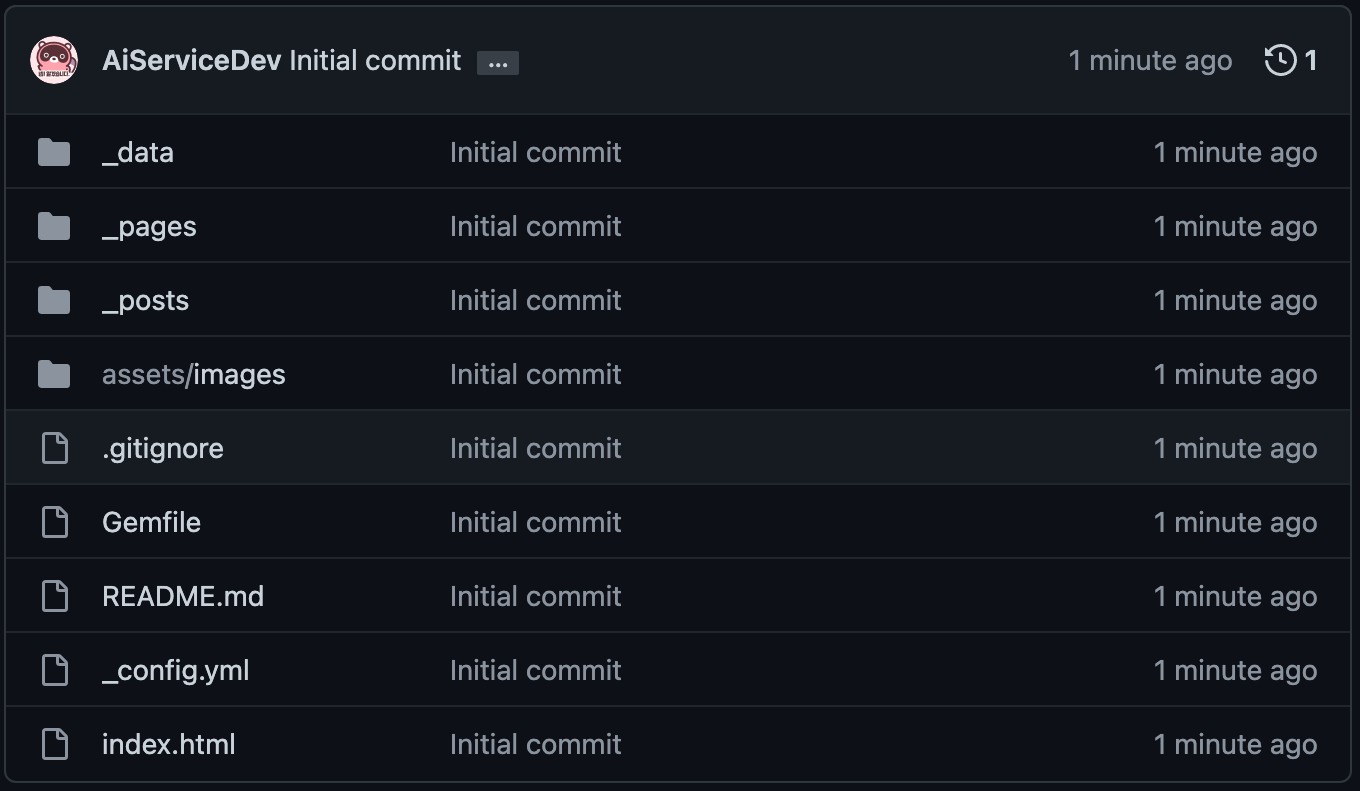Click the .gitignore file icon
This screenshot has height=791, width=1360.
54,449
